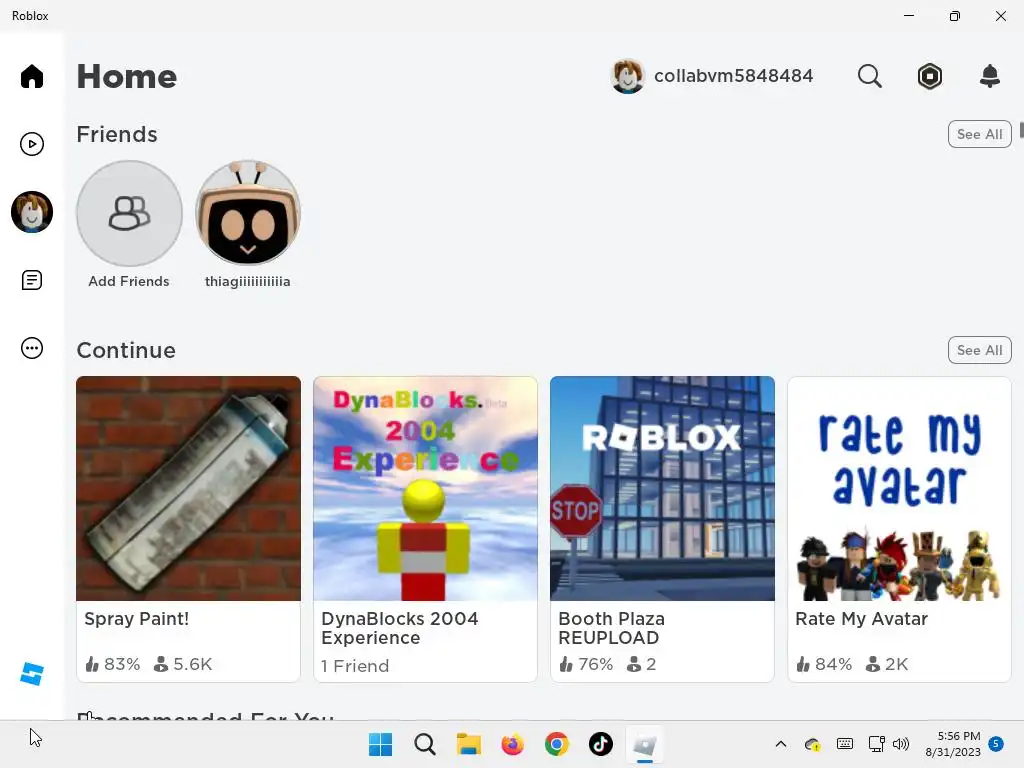Open the Robux hexagon icon
This screenshot has width=1024, height=768.
coord(929,76)
